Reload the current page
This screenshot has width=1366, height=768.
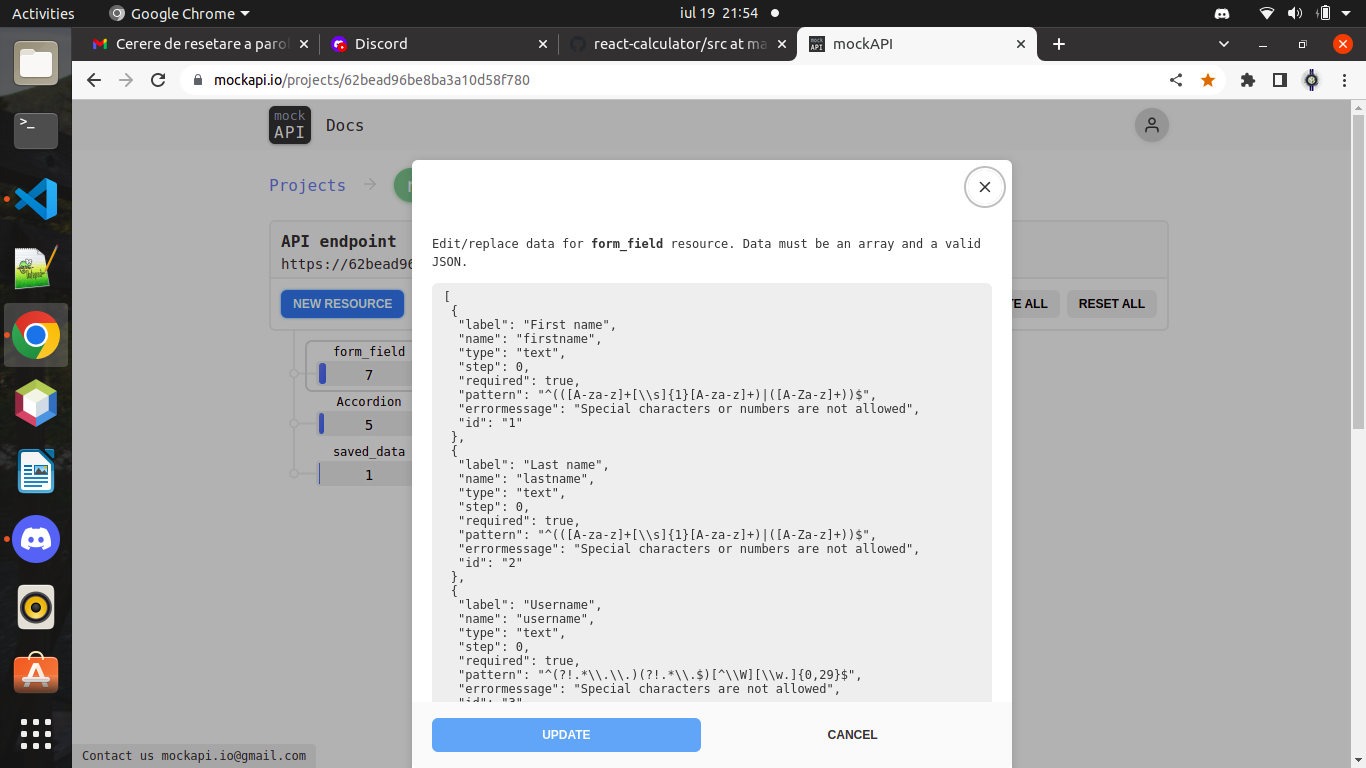[x=158, y=80]
